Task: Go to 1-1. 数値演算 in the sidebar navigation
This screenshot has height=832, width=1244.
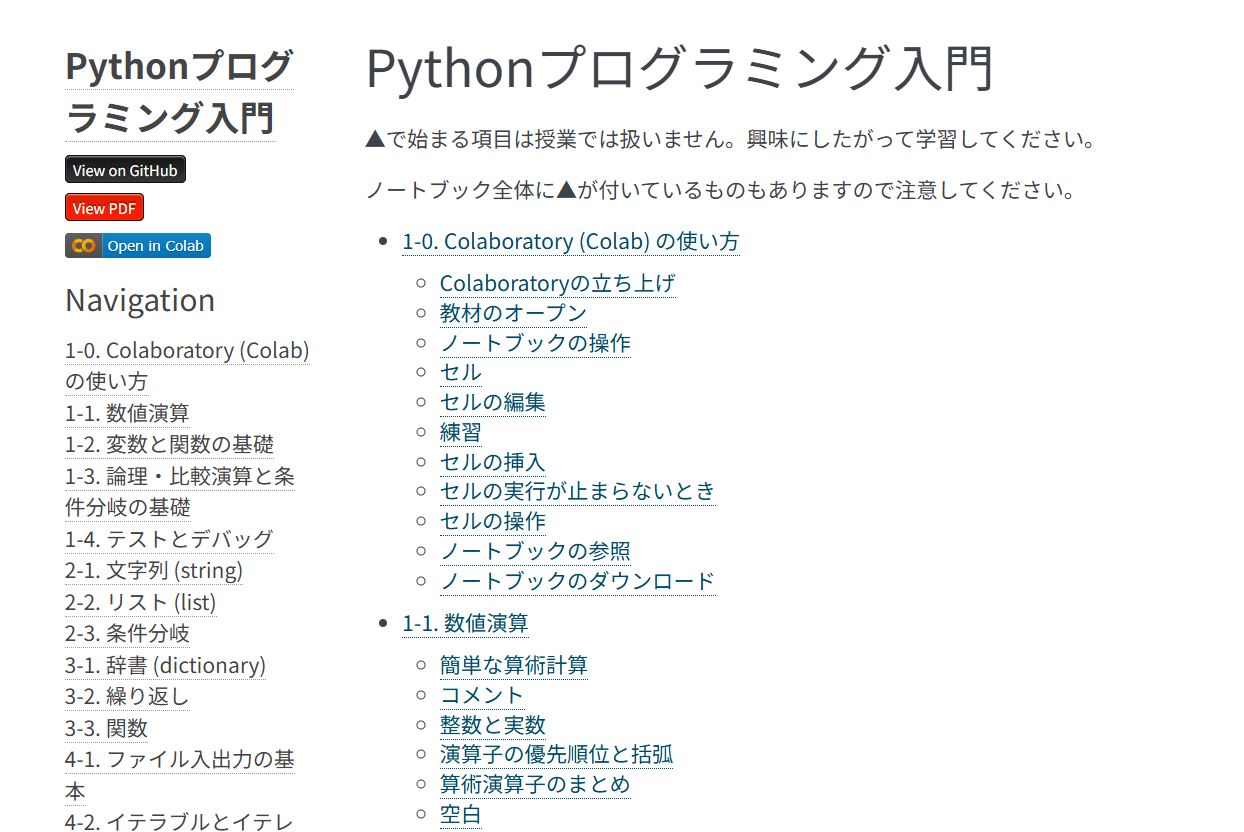Action: click(127, 413)
